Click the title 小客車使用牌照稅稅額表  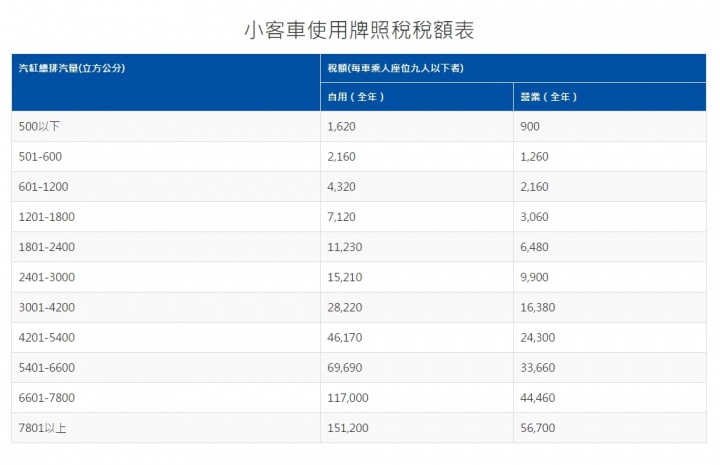click(x=359, y=30)
